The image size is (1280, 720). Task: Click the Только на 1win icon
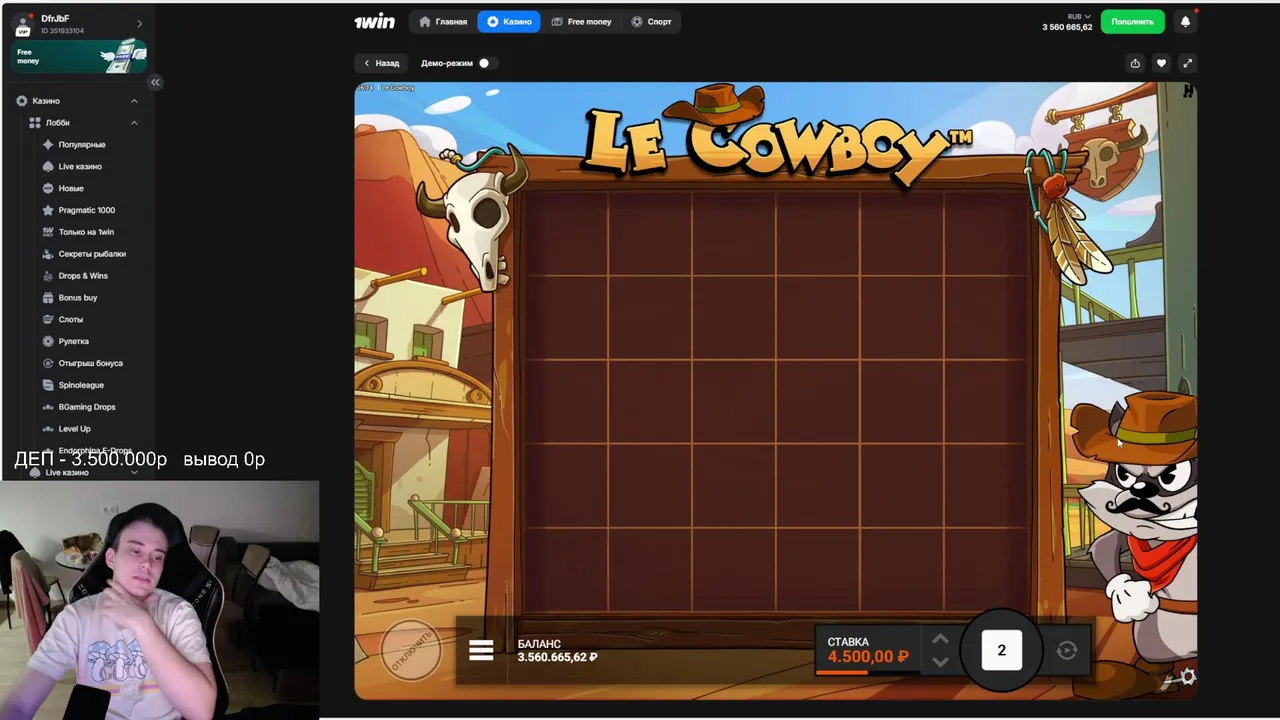pos(48,232)
